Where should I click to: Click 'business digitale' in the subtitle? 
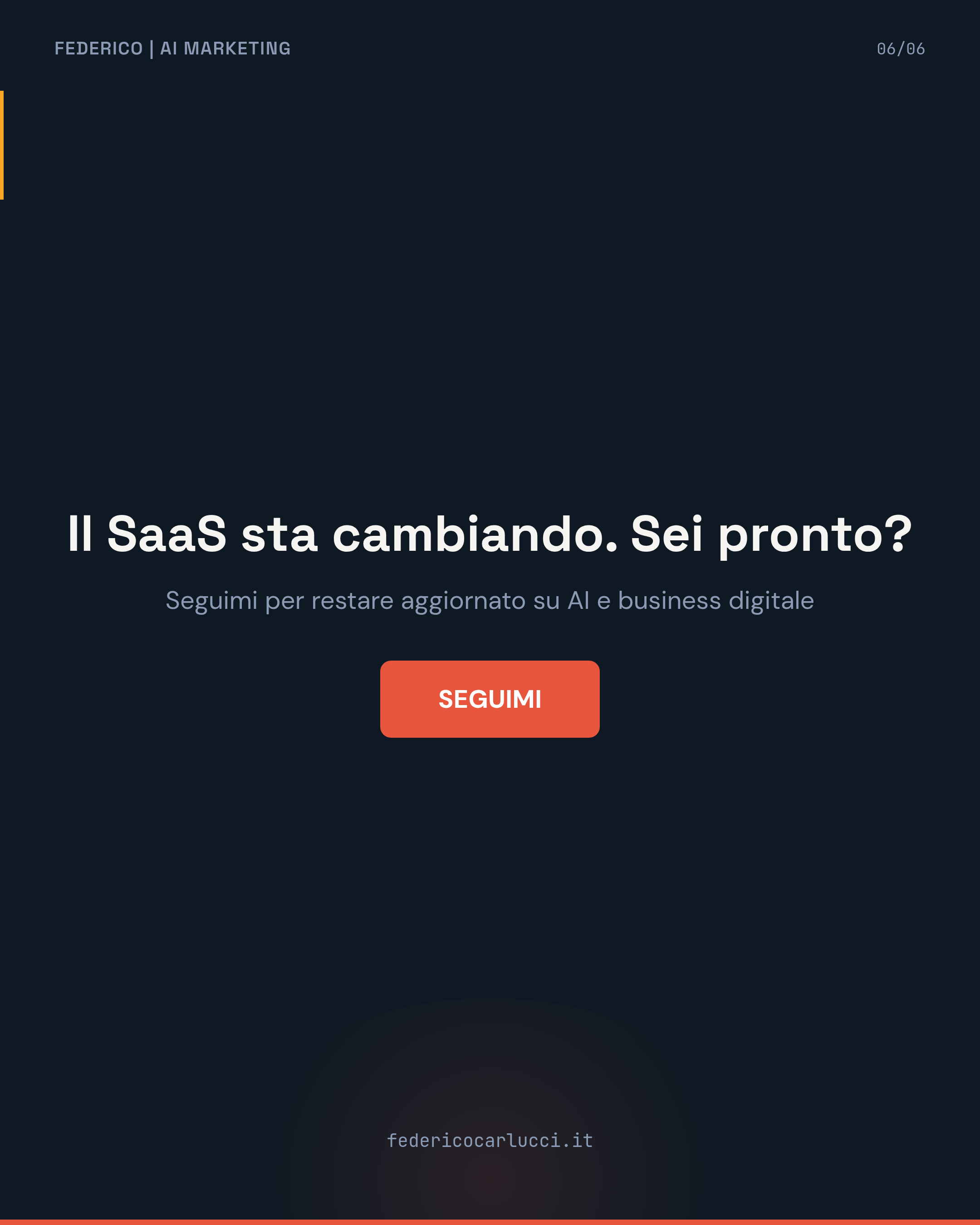pos(716,601)
